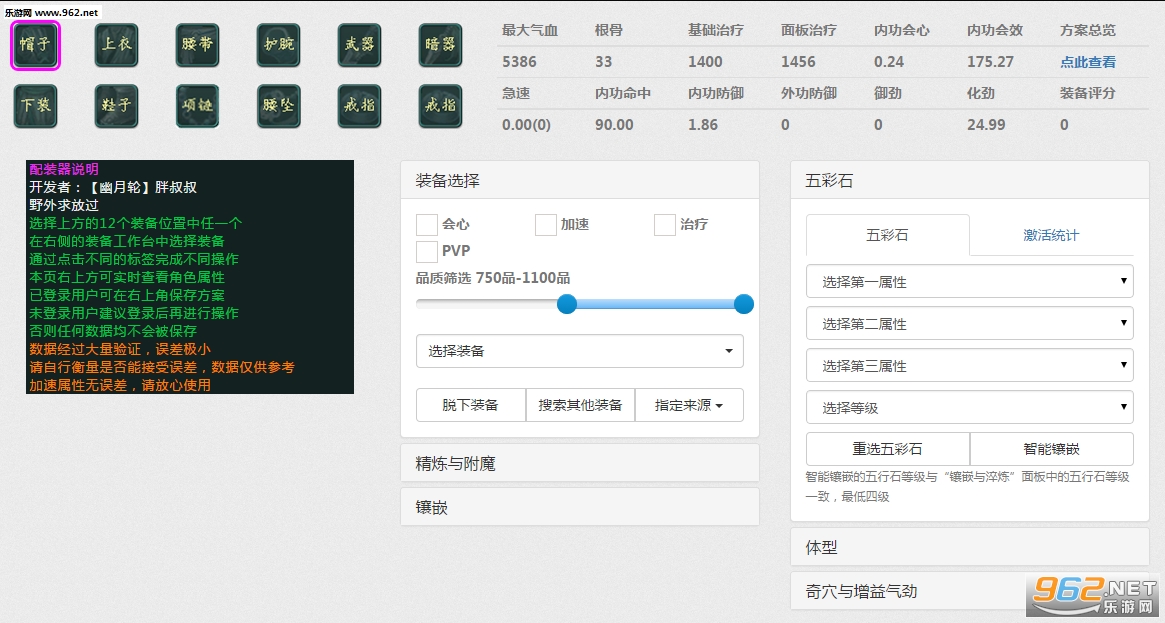1165x623 pixels.
Task: Click the 内功会效 value 175.27
Action: 990,62
